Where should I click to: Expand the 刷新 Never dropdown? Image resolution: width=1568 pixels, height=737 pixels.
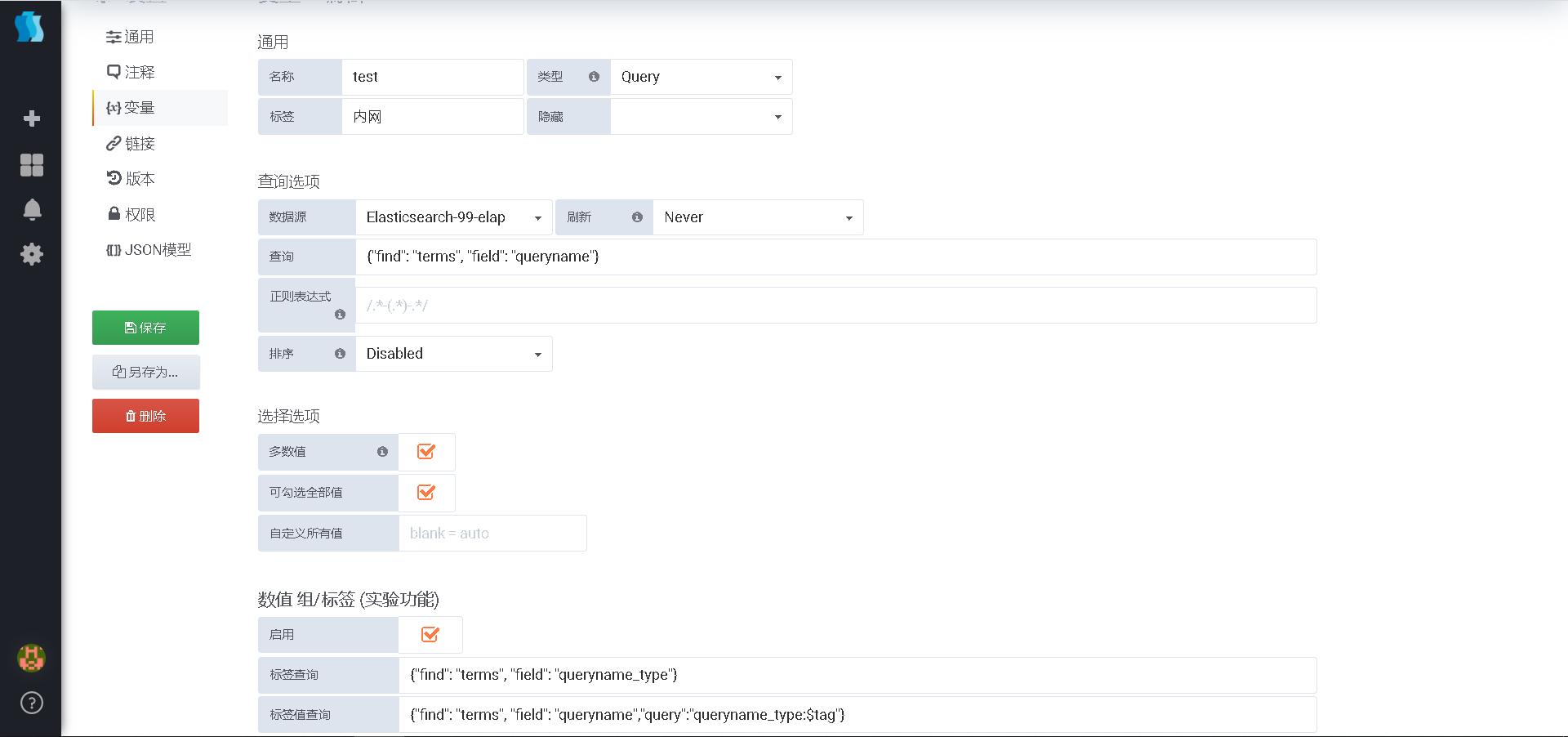[758, 217]
